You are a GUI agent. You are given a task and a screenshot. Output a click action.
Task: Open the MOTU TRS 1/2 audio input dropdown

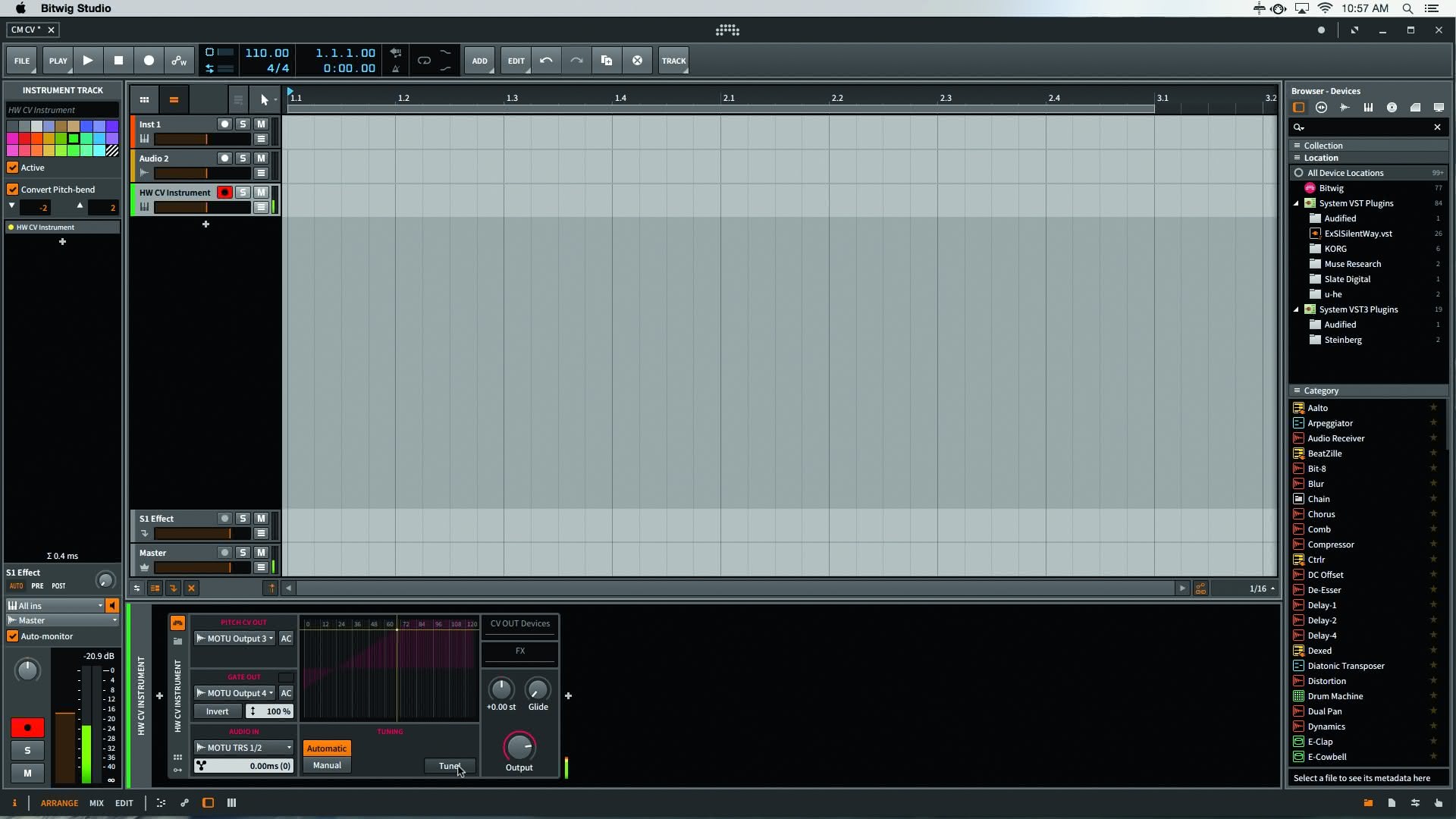coord(243,748)
